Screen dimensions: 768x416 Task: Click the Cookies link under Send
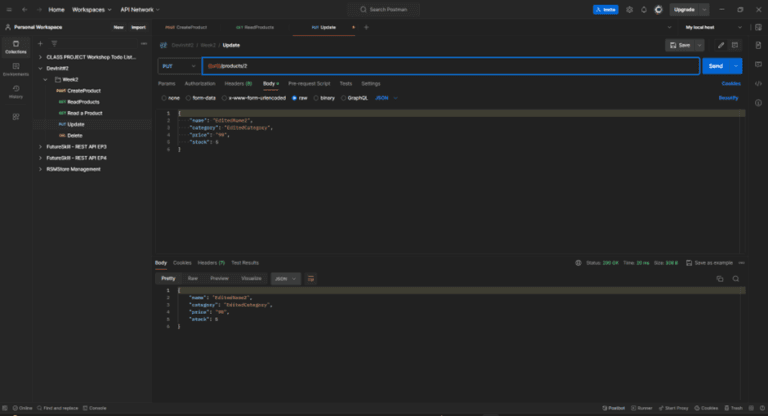tap(731, 84)
